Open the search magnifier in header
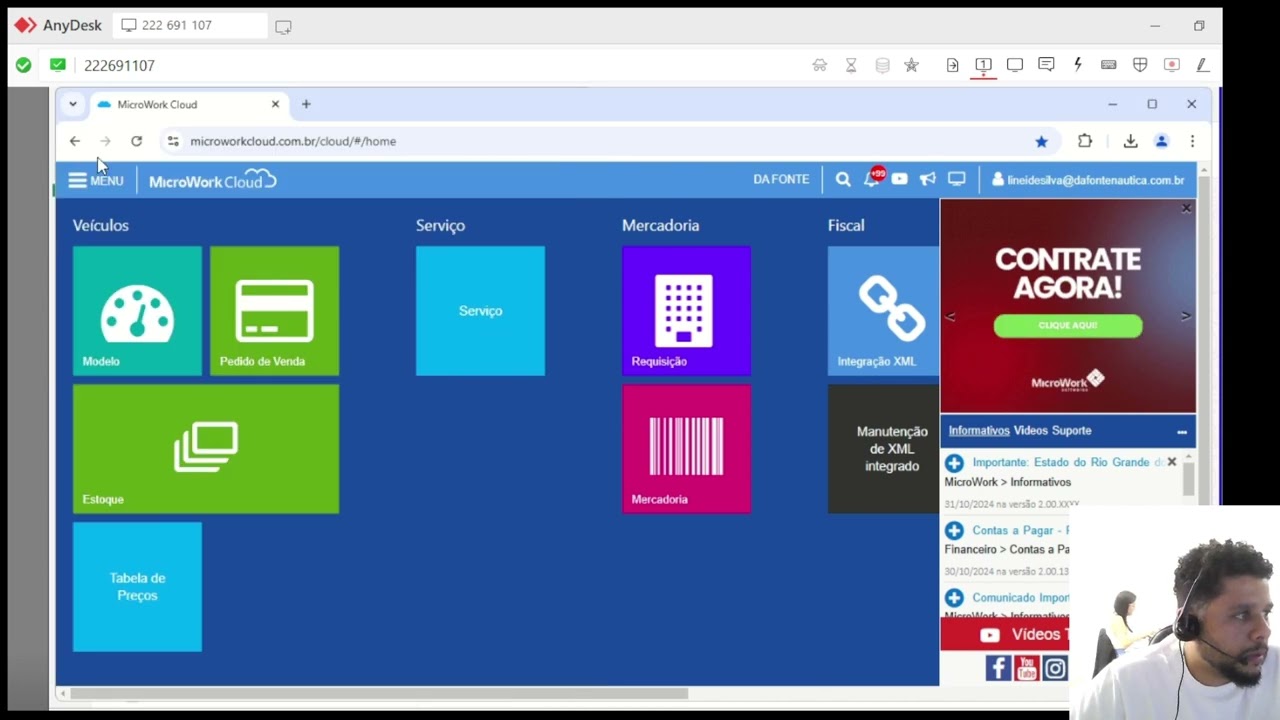Screen dimensions: 1280x720 pyautogui.click(x=843, y=180)
